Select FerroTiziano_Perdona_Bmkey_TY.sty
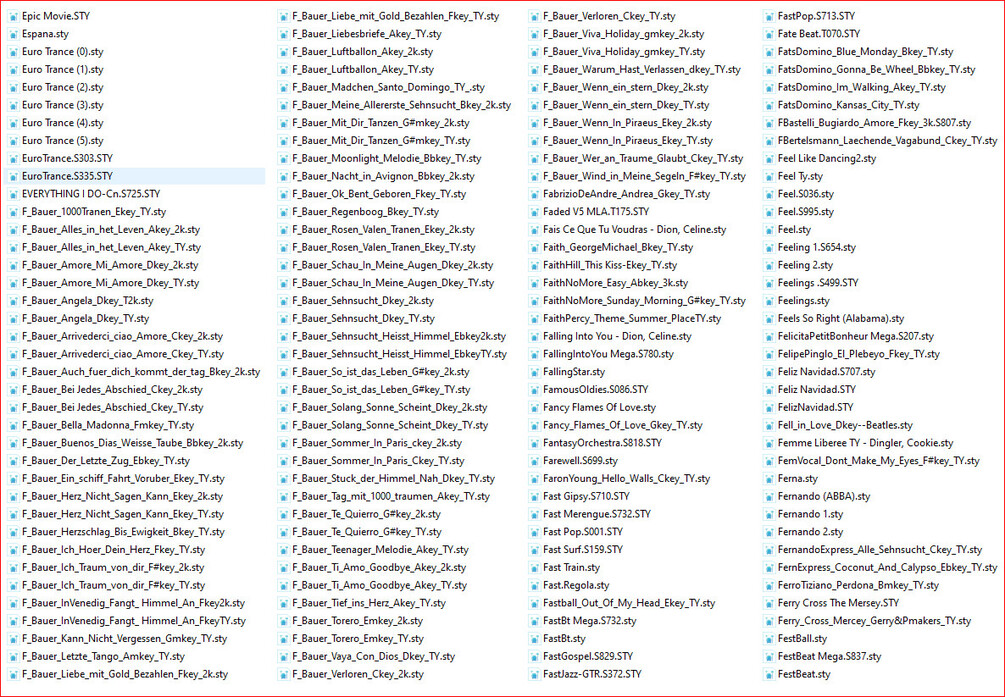1005x697 pixels. coord(858,585)
